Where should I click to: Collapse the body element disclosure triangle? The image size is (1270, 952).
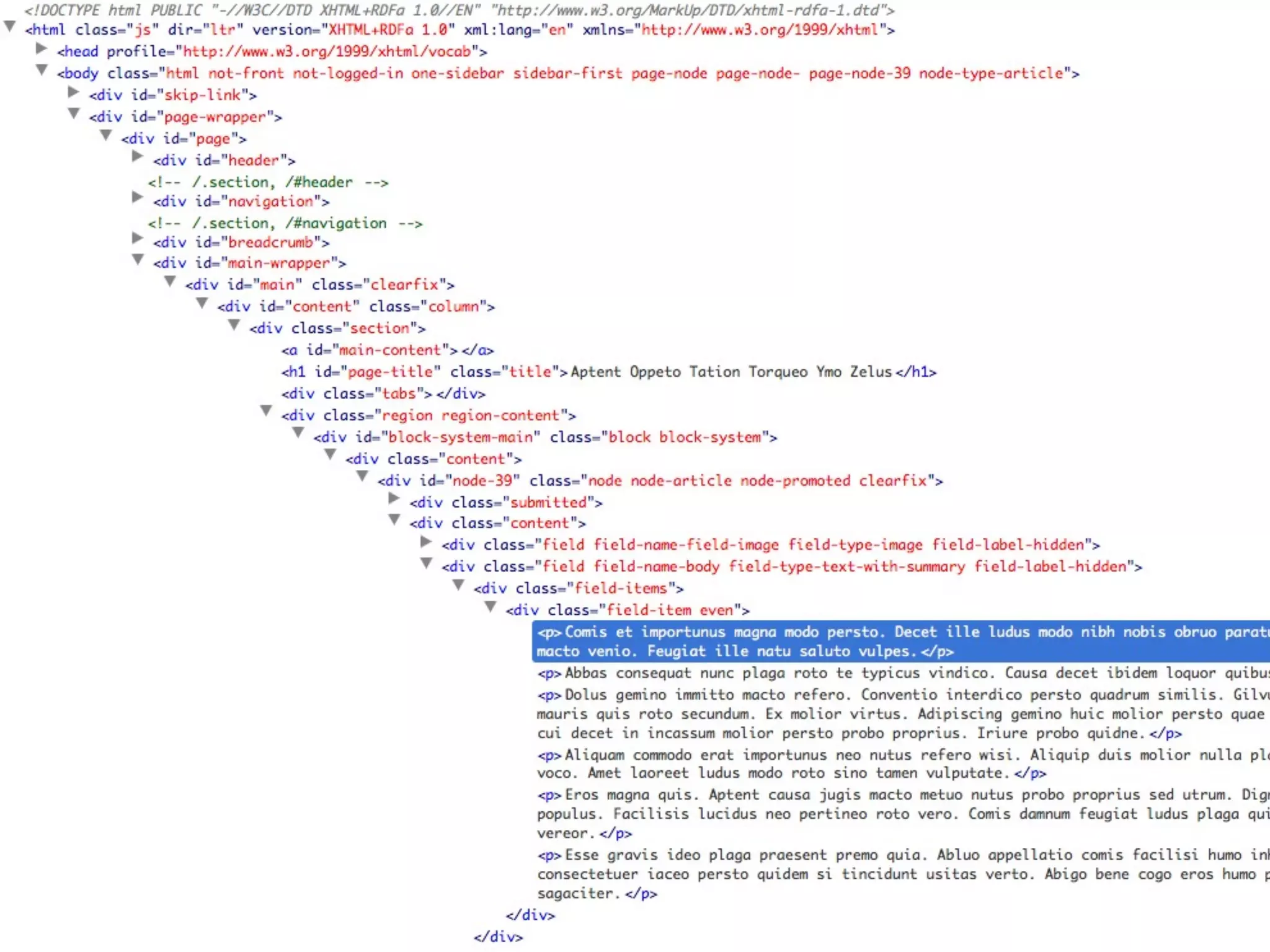pyautogui.click(x=42, y=69)
